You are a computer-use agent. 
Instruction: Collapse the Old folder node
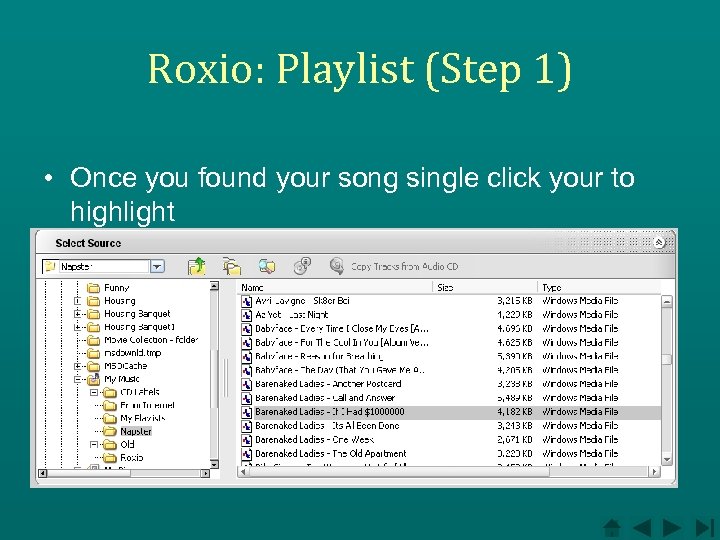[x=94, y=444]
